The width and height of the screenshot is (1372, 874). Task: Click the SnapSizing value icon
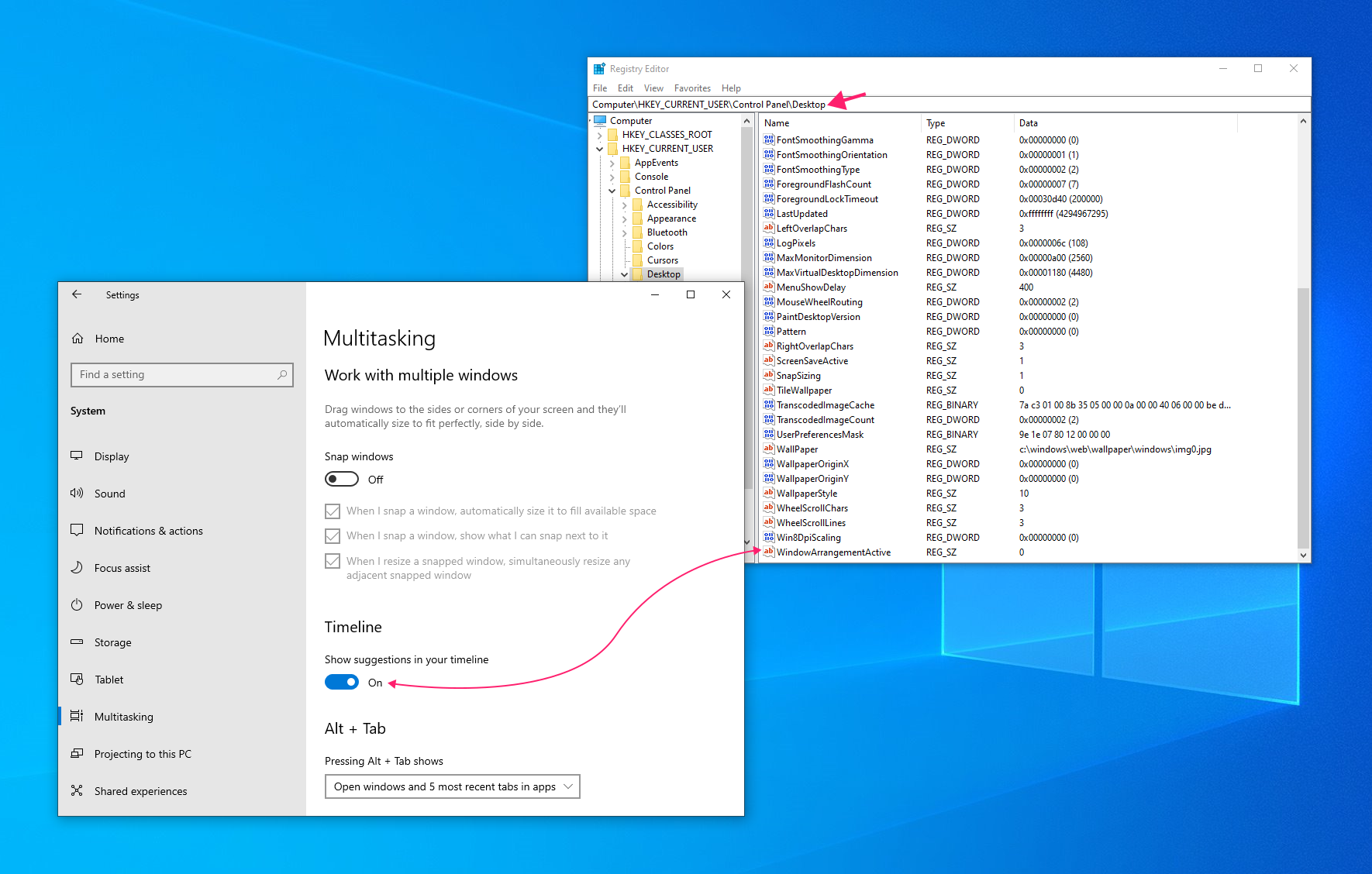pos(769,375)
